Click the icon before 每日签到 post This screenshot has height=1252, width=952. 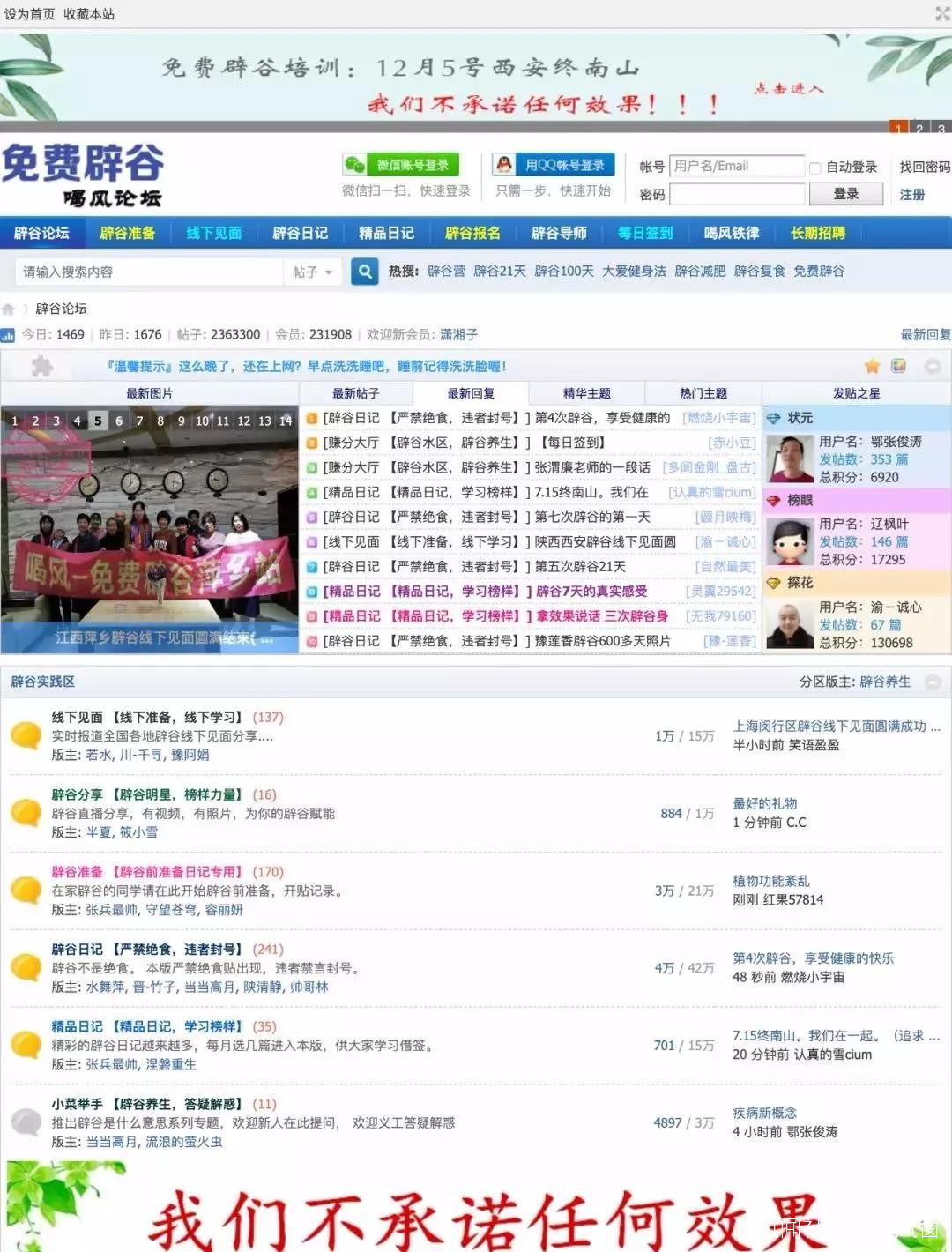(312, 443)
